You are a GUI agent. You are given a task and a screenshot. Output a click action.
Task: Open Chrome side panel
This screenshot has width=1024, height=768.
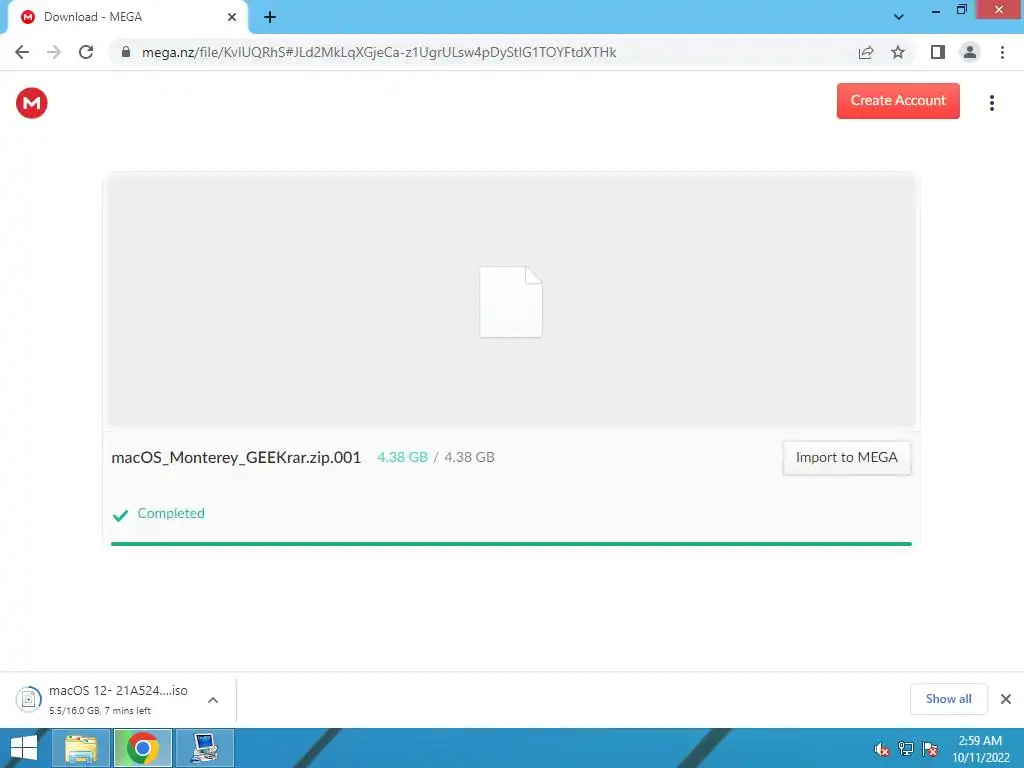[x=938, y=52]
